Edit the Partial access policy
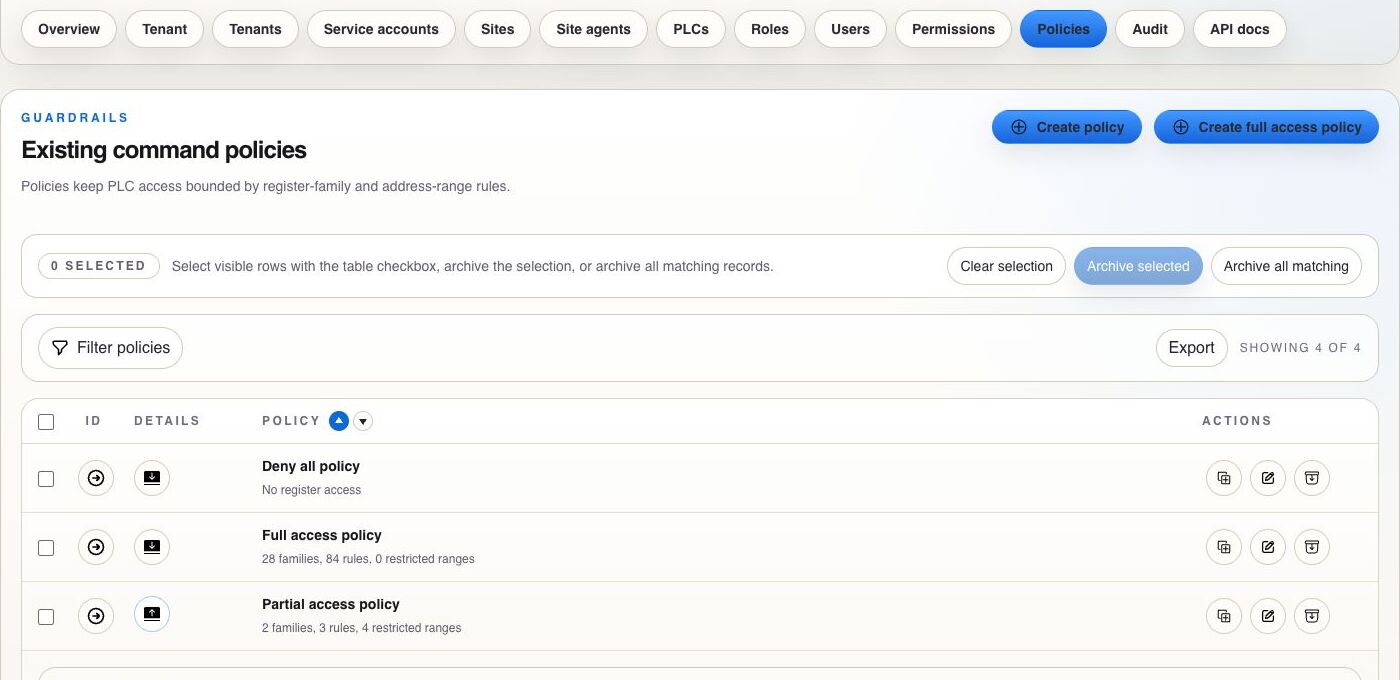 [x=1268, y=616]
